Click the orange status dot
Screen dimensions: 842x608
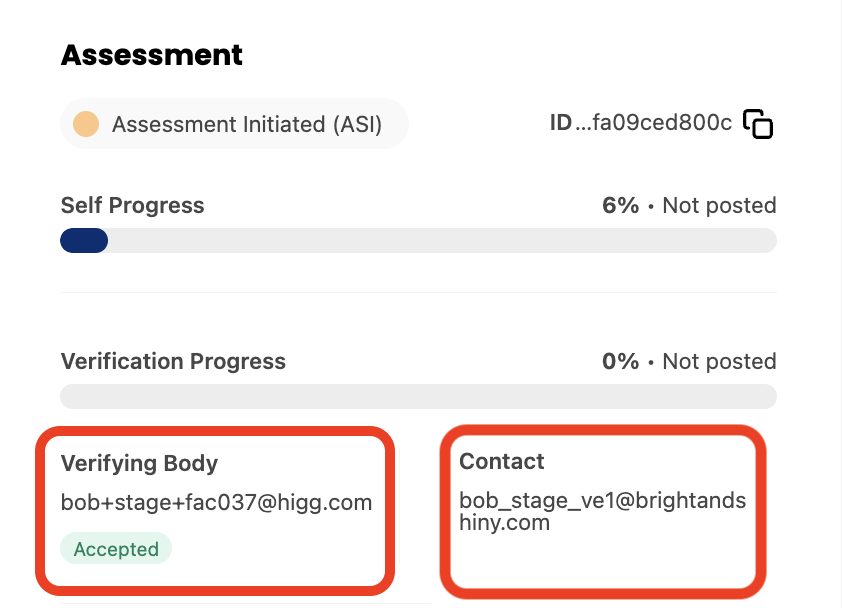86,124
